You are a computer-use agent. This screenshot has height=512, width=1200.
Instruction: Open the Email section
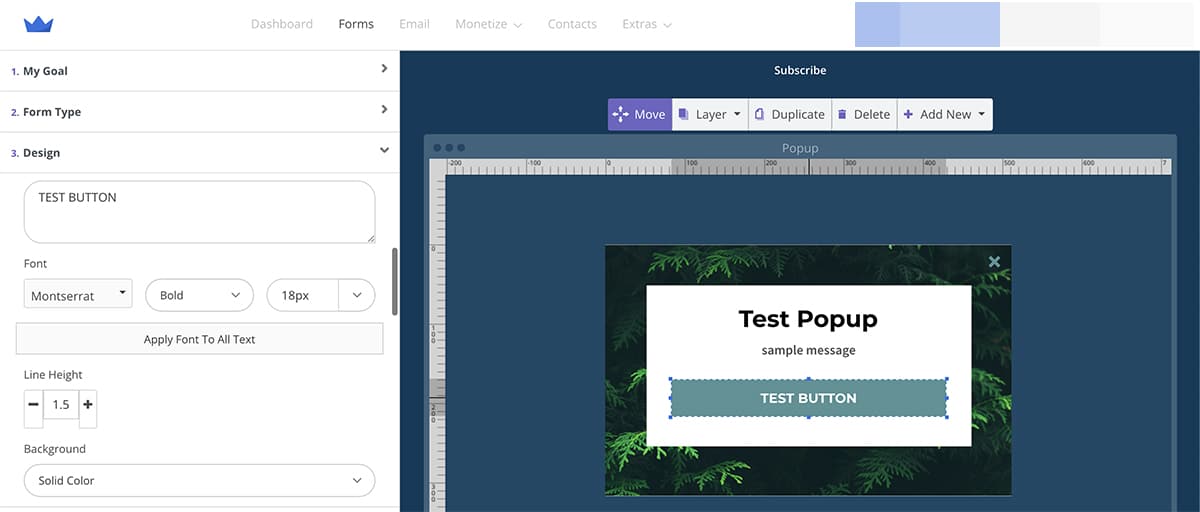click(x=414, y=24)
